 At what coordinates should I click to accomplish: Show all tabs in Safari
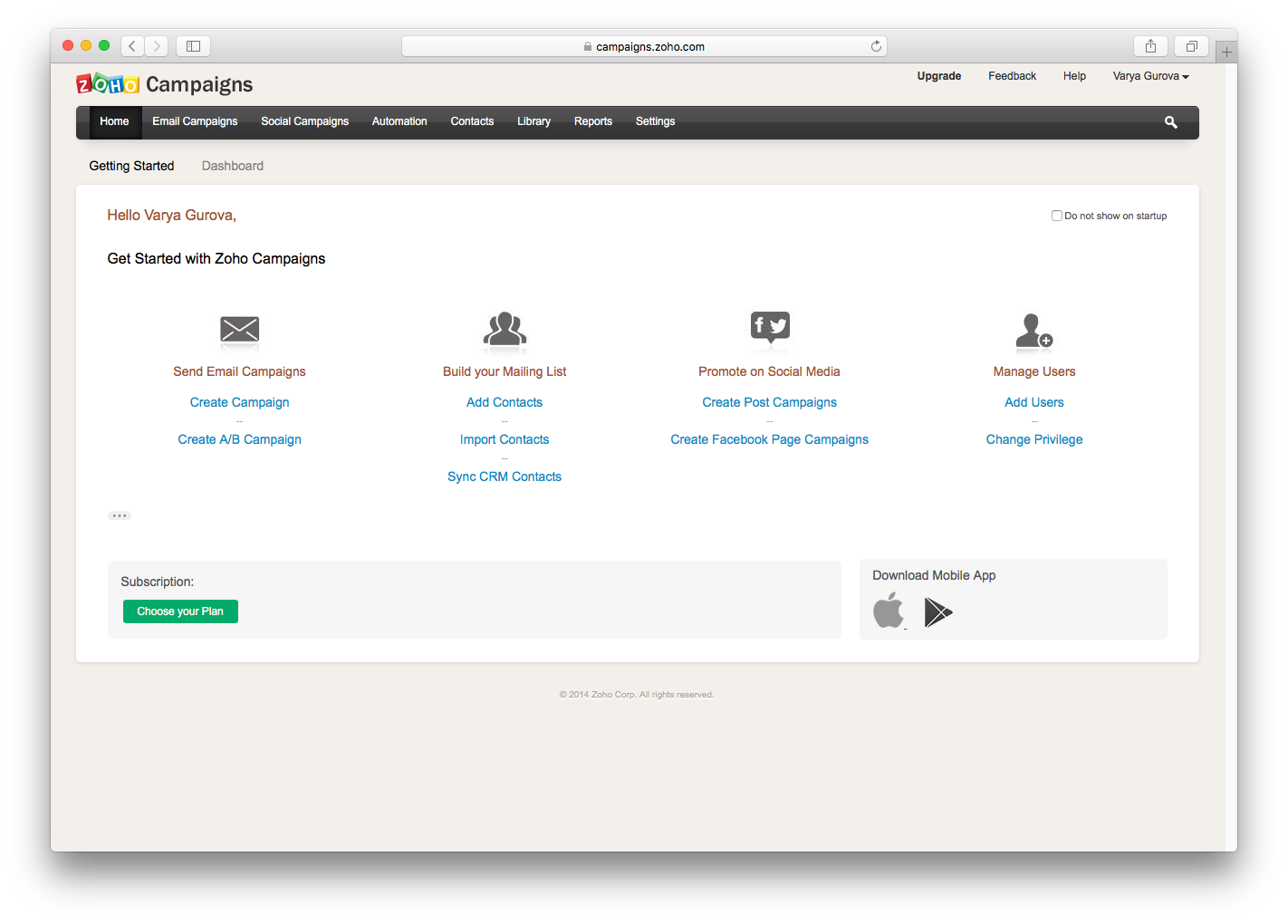[1191, 46]
